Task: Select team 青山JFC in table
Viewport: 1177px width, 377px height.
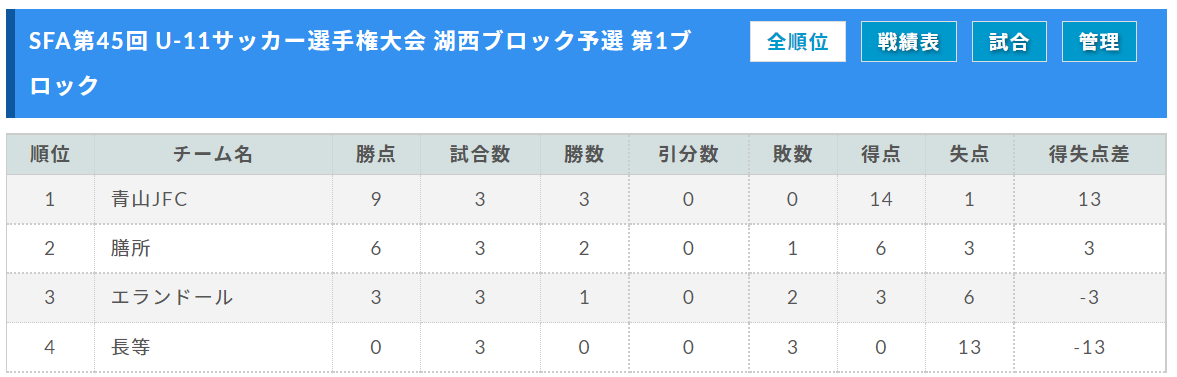Action: coord(149,200)
